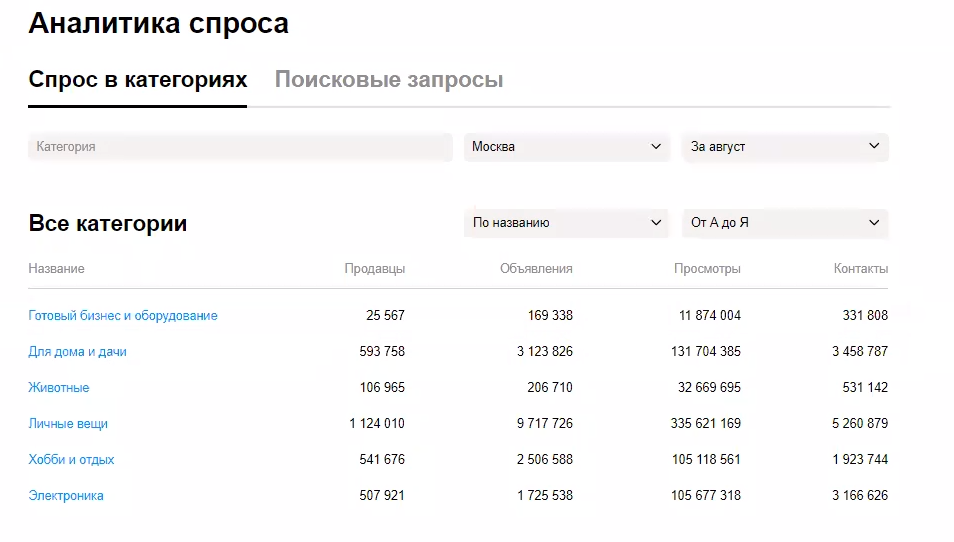The image size is (954, 542).
Task: Open the Москва city dropdown
Action: point(566,147)
